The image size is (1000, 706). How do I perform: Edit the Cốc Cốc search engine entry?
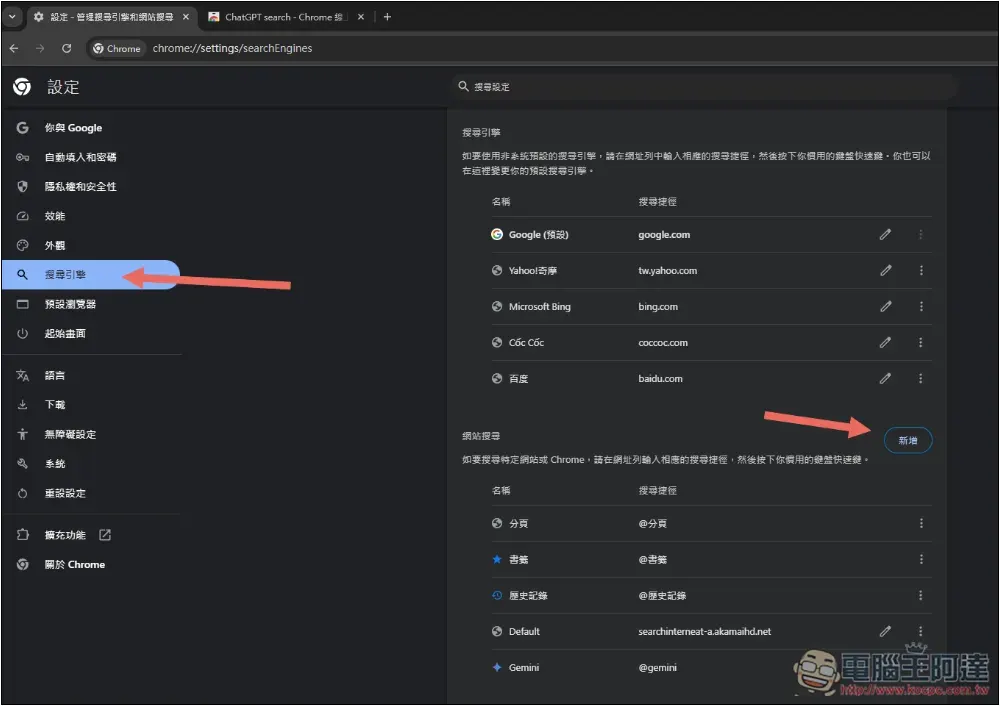click(885, 342)
